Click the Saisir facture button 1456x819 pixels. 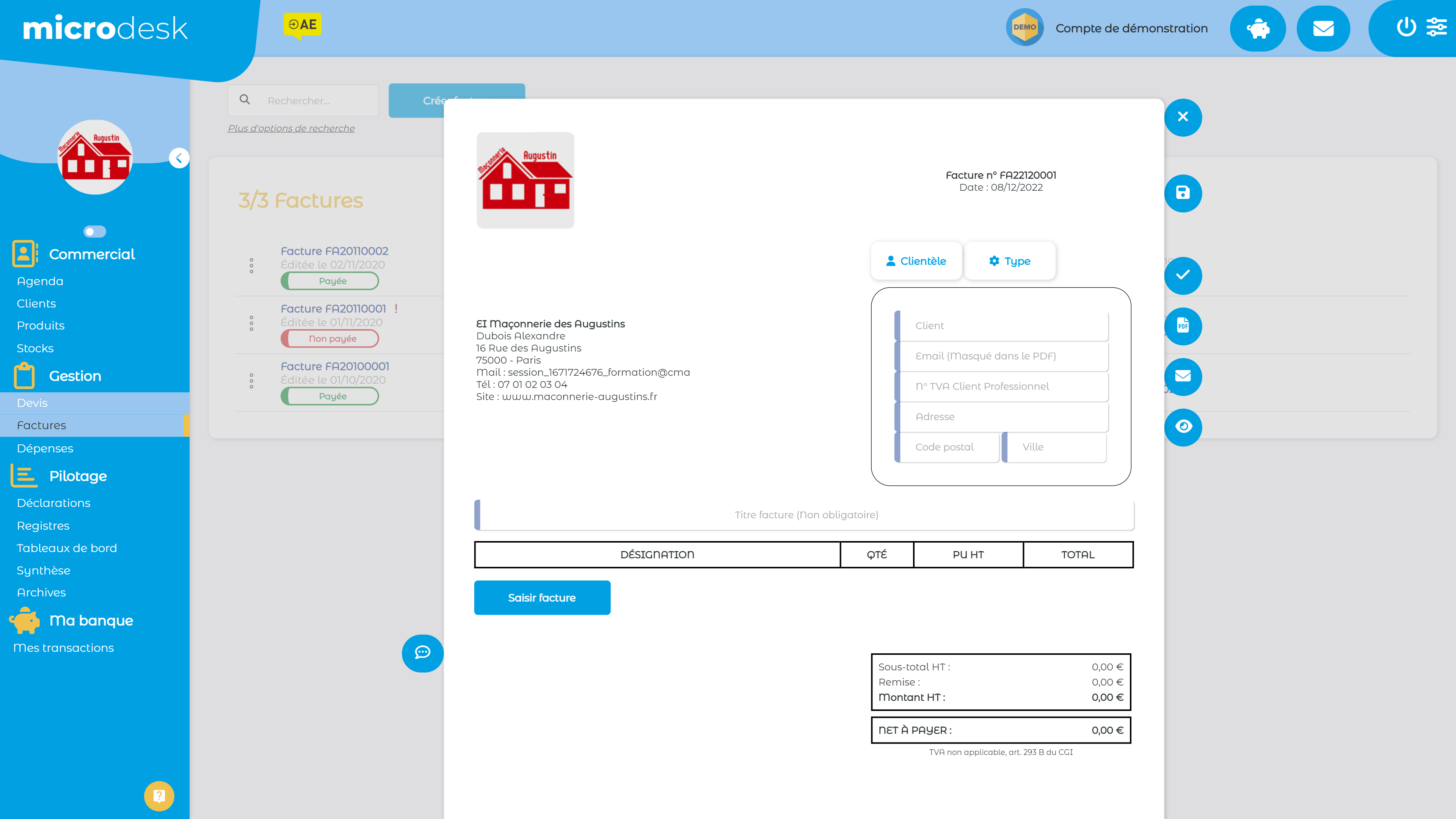pyautogui.click(x=542, y=597)
